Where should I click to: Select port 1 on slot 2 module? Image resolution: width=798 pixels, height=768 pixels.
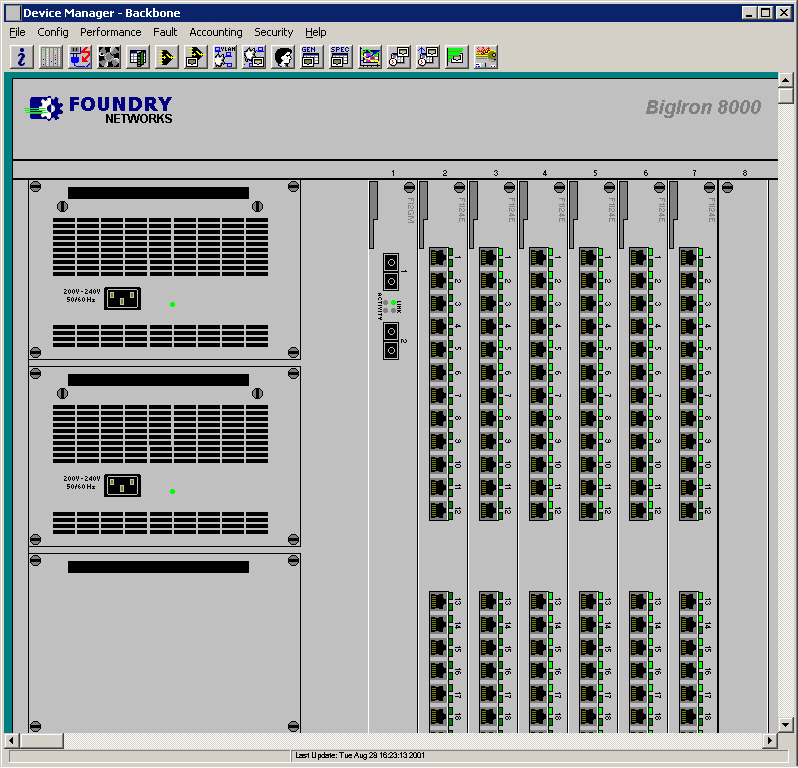pos(439,257)
